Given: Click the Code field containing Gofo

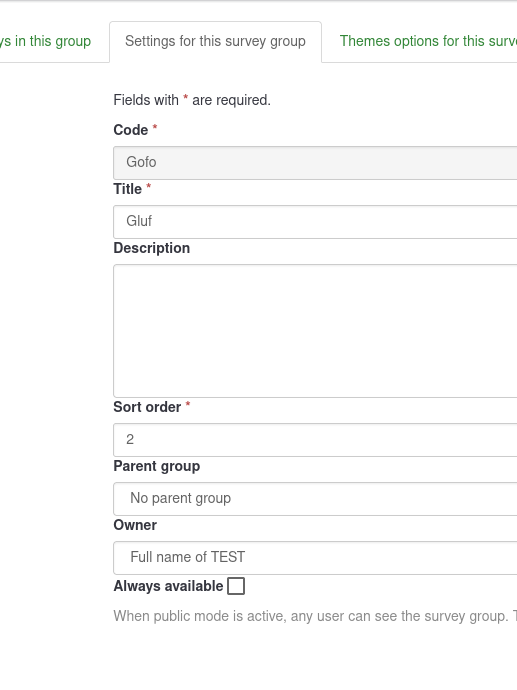Looking at the screenshot, I should (315, 162).
